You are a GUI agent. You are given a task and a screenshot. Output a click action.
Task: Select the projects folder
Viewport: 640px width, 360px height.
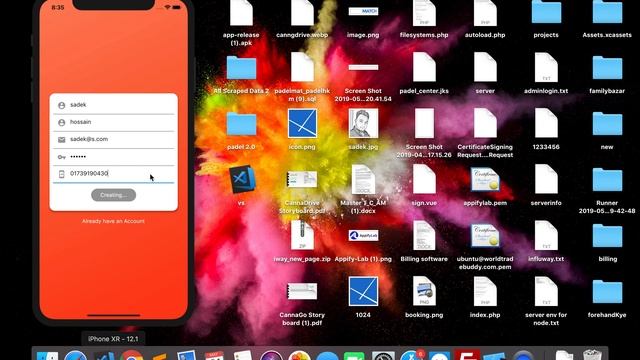[x=546, y=11]
